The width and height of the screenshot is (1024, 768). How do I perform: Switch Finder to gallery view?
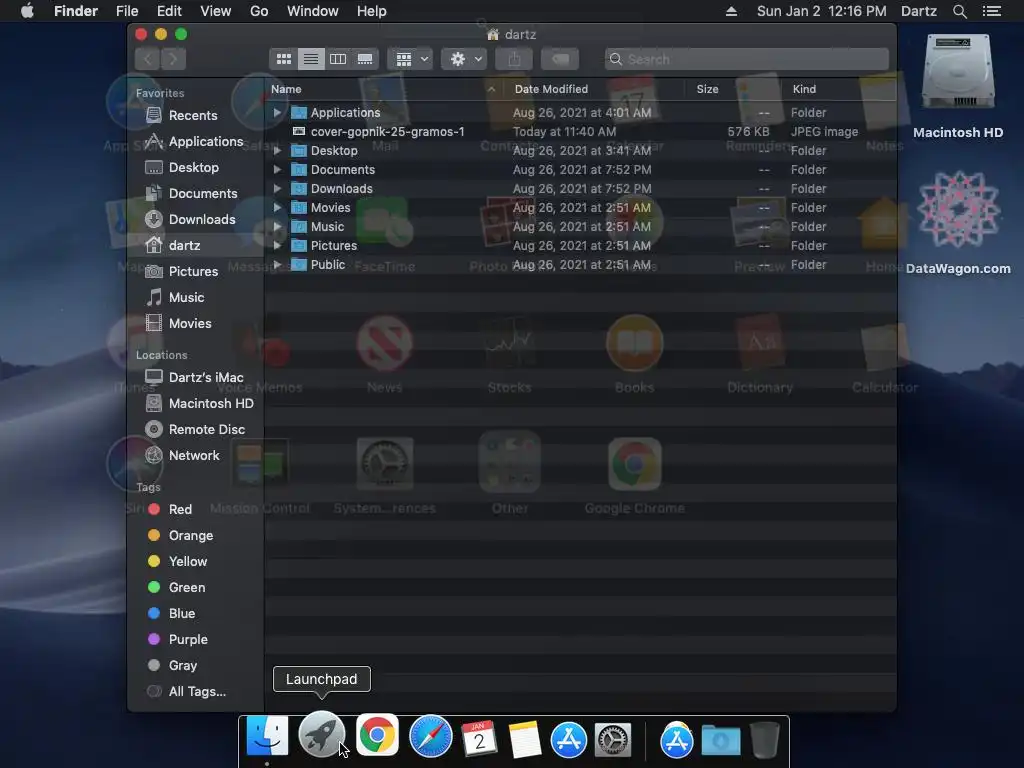[365, 59]
